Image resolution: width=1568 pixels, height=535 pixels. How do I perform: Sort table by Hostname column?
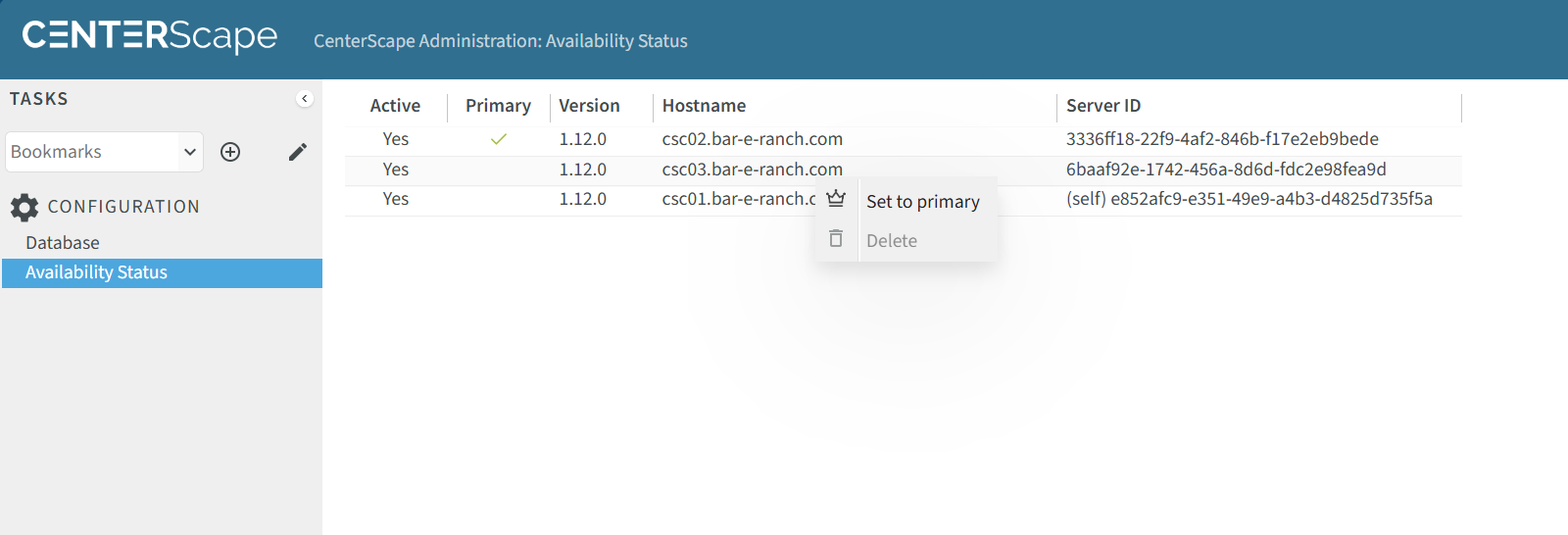tap(704, 106)
